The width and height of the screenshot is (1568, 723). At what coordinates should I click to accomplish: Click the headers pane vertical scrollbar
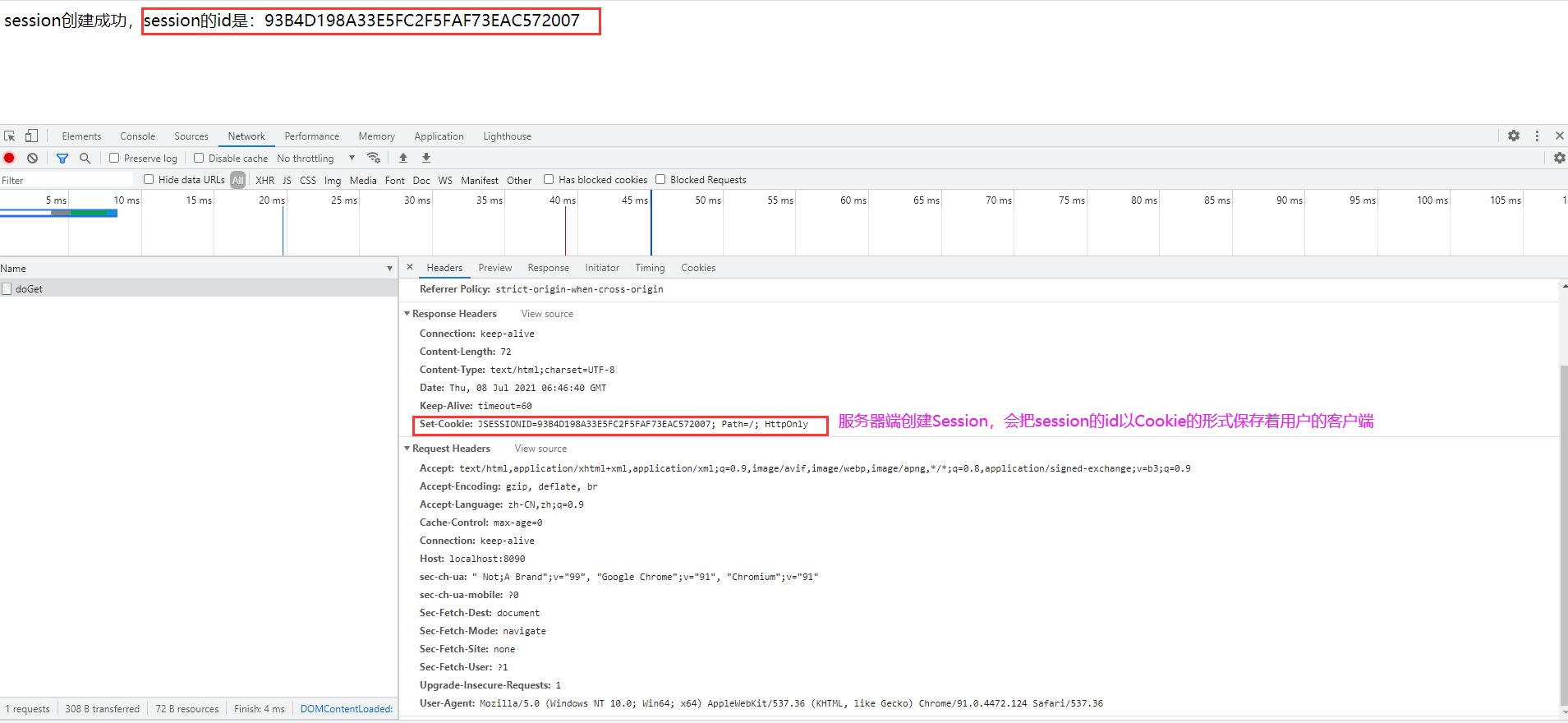1564,534
